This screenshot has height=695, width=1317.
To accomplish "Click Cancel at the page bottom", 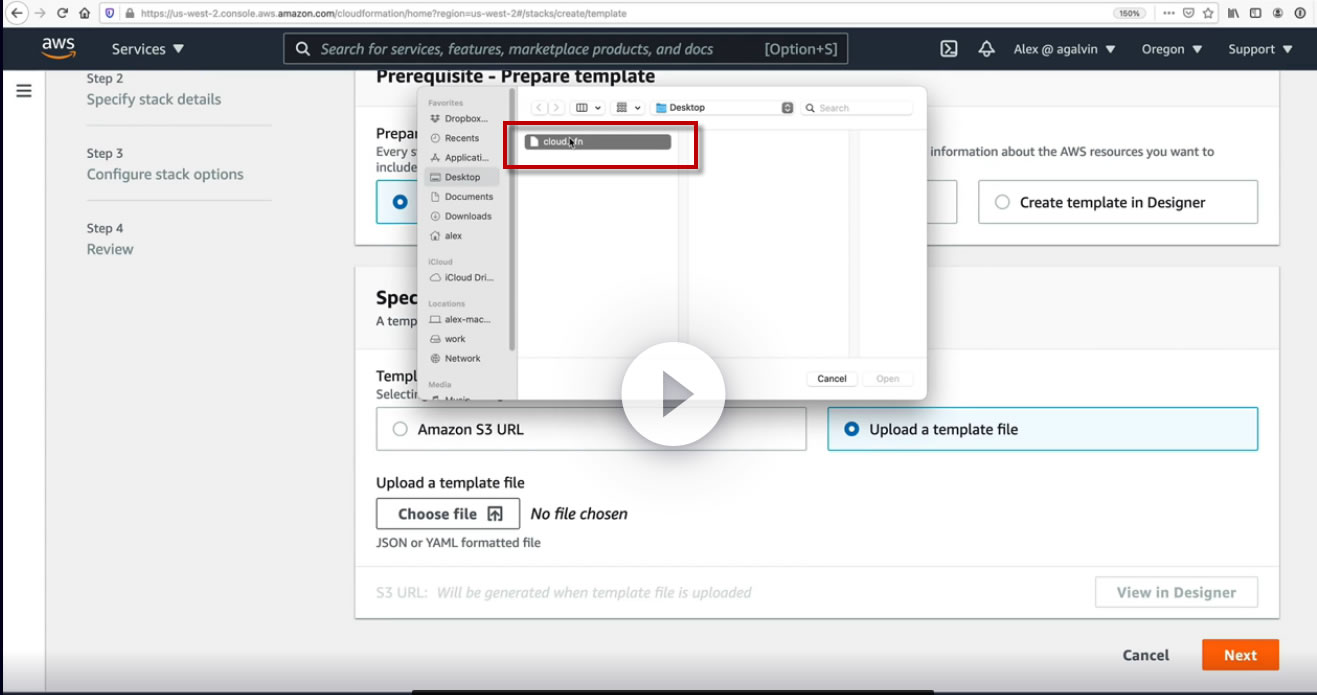I will [1146, 655].
